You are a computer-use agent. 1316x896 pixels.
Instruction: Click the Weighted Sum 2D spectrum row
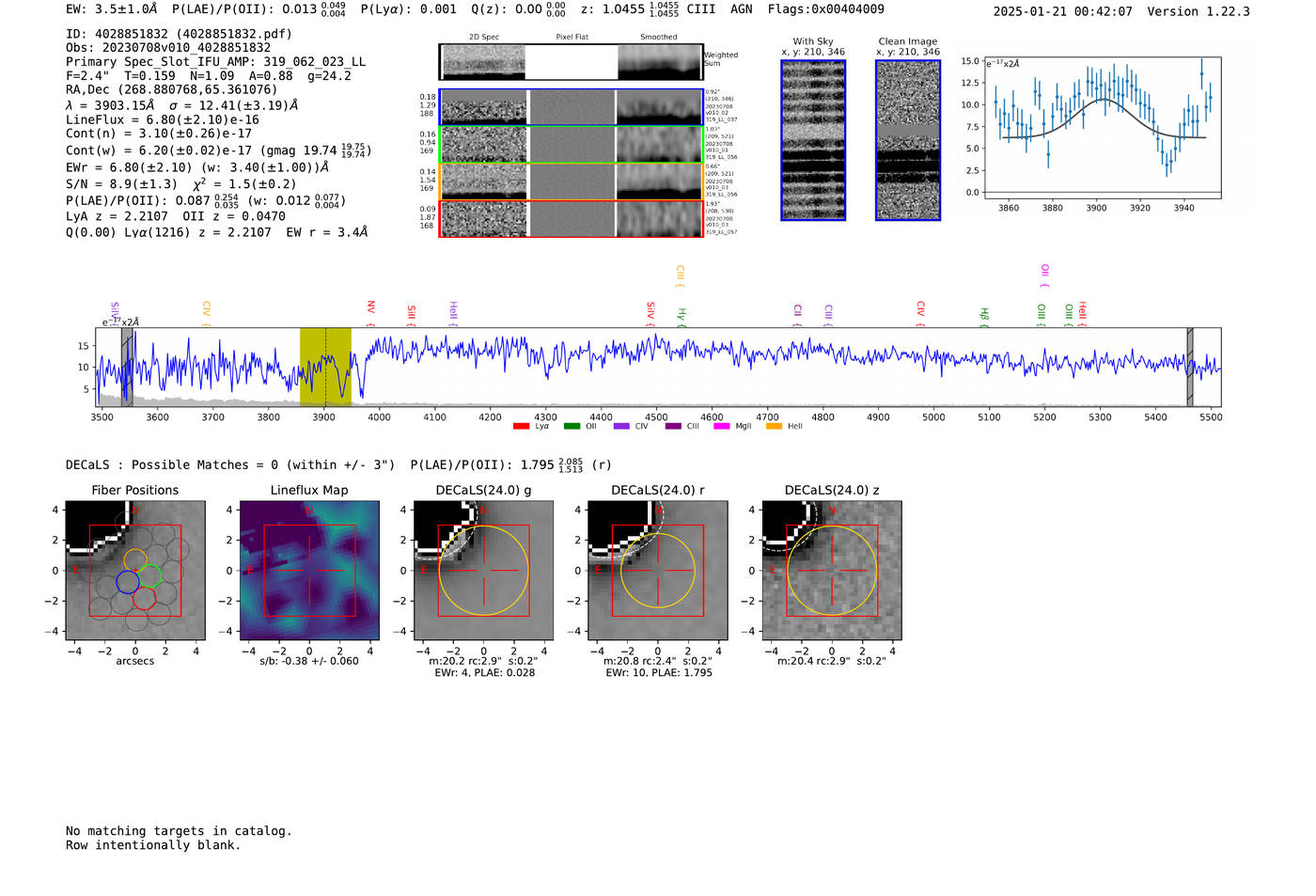572,62
